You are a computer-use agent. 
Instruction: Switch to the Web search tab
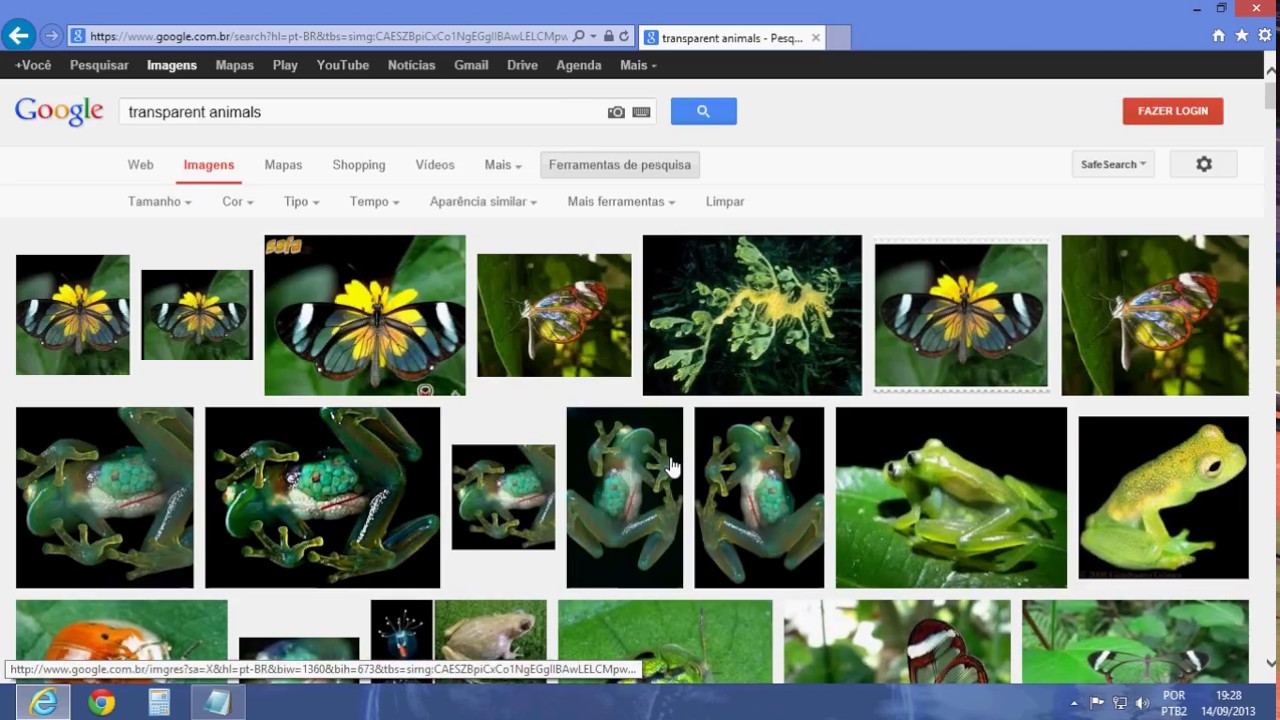(x=141, y=165)
